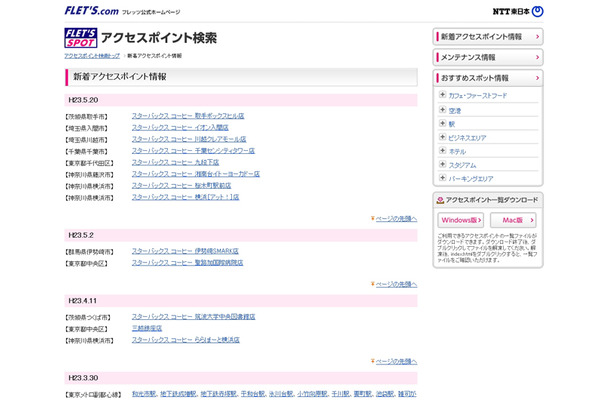Click ページの先頭へ under the H23.5.2 section
The height and width of the screenshot is (400, 610).
click(394, 285)
